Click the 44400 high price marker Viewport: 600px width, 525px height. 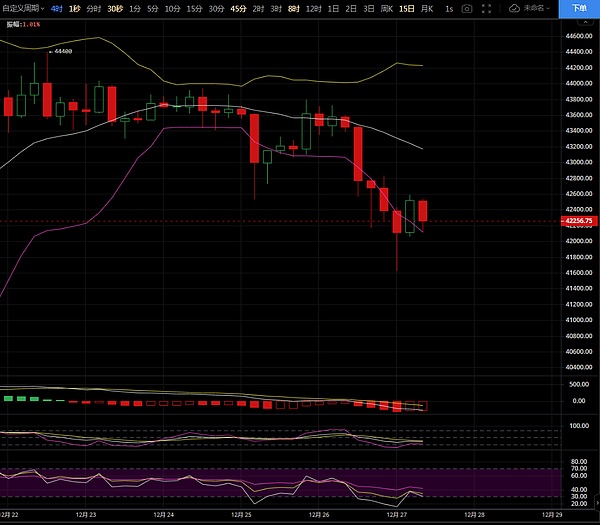click(62, 49)
